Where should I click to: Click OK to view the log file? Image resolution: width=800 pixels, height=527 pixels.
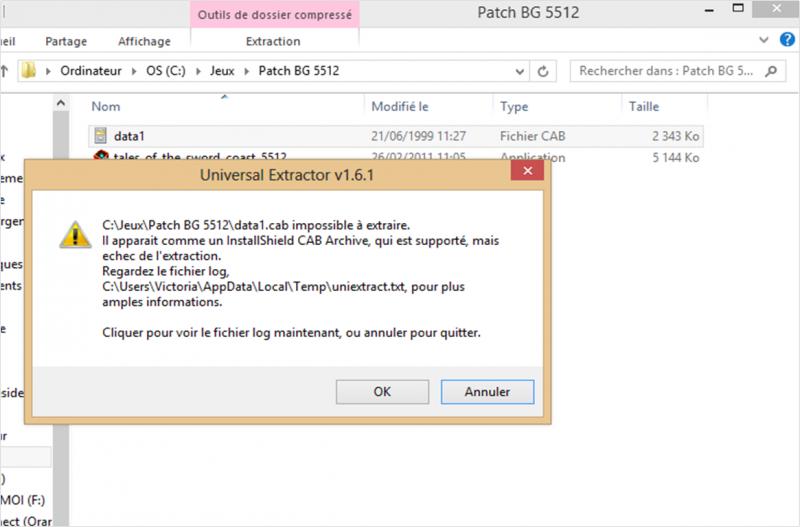[x=382, y=392]
